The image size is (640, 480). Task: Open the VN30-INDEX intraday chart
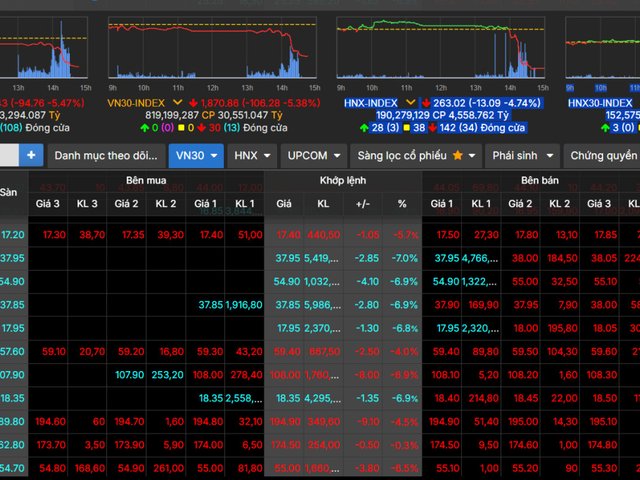coord(211,50)
